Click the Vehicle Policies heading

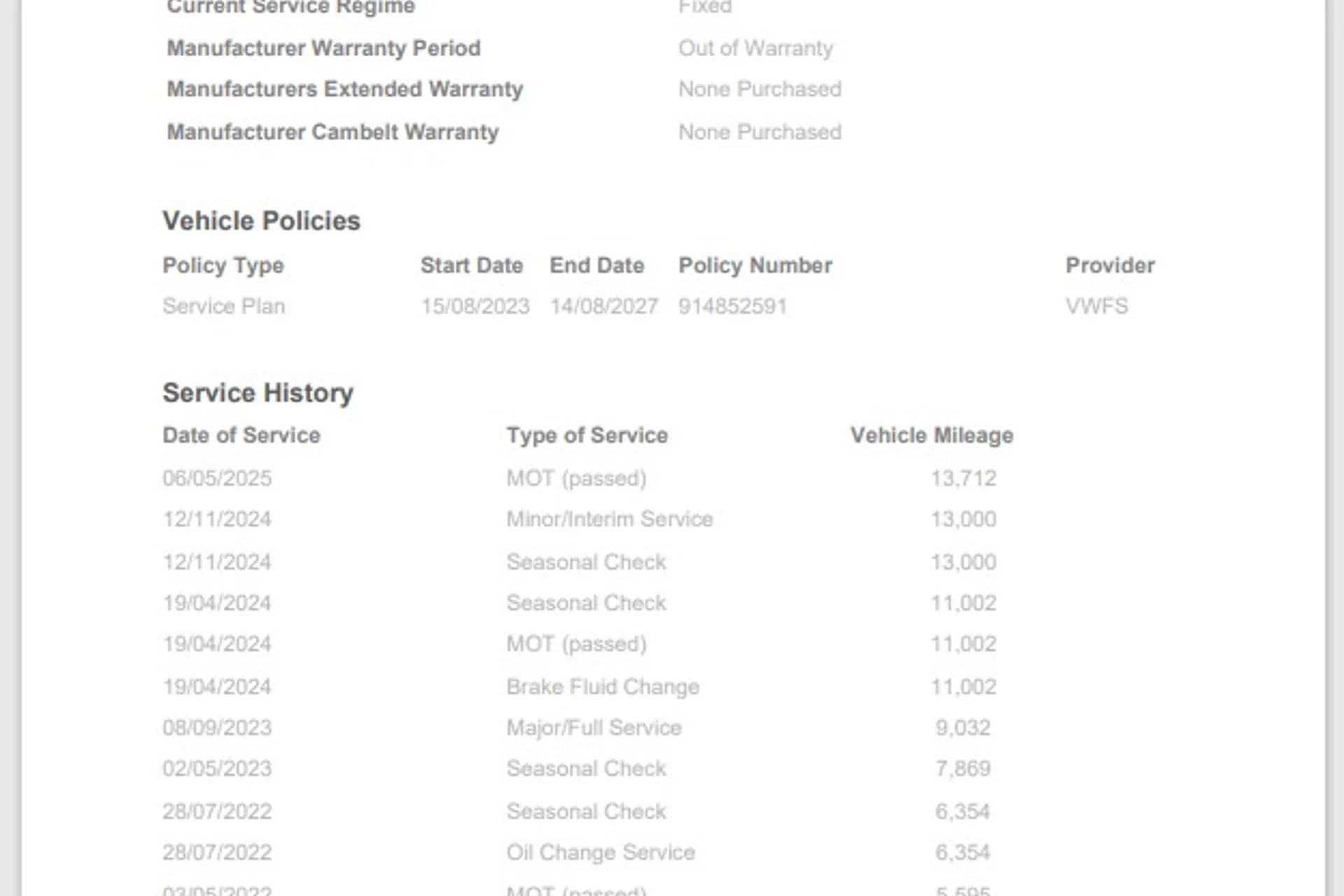[x=261, y=221]
